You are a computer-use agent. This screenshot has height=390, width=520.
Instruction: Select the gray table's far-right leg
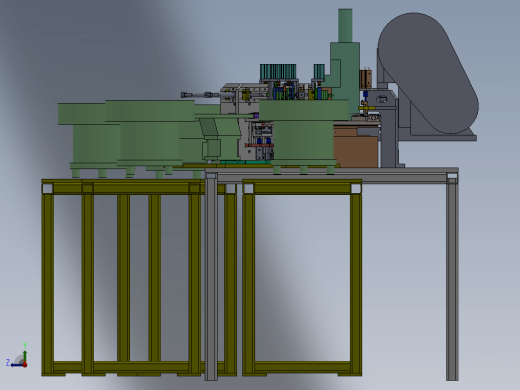tap(452, 278)
